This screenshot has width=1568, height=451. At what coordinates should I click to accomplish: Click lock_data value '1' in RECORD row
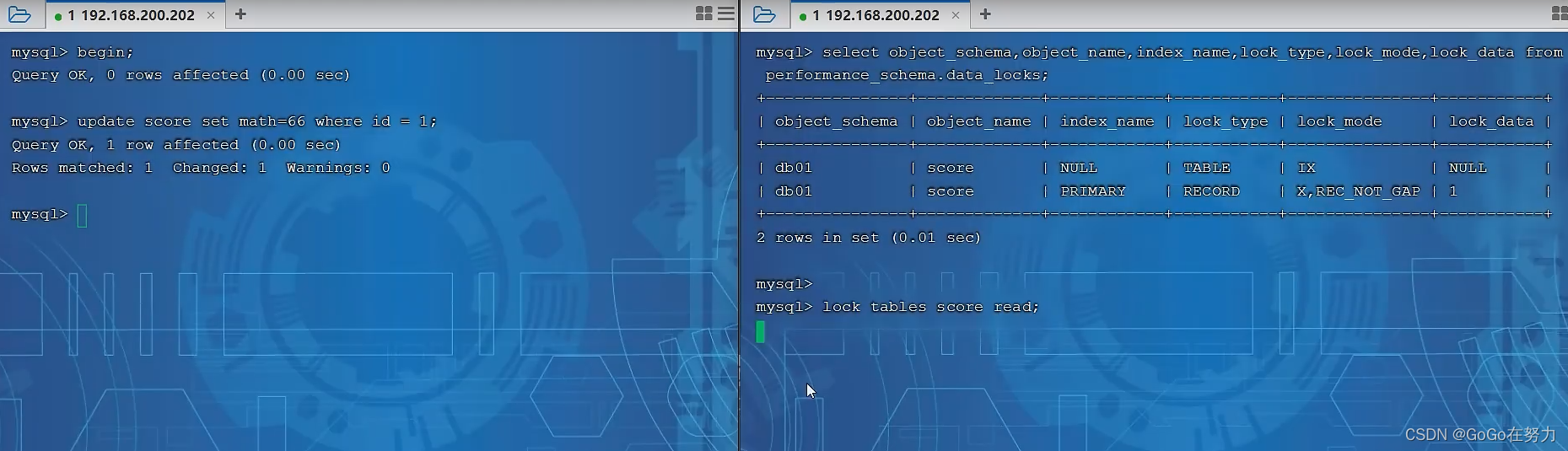[1452, 191]
